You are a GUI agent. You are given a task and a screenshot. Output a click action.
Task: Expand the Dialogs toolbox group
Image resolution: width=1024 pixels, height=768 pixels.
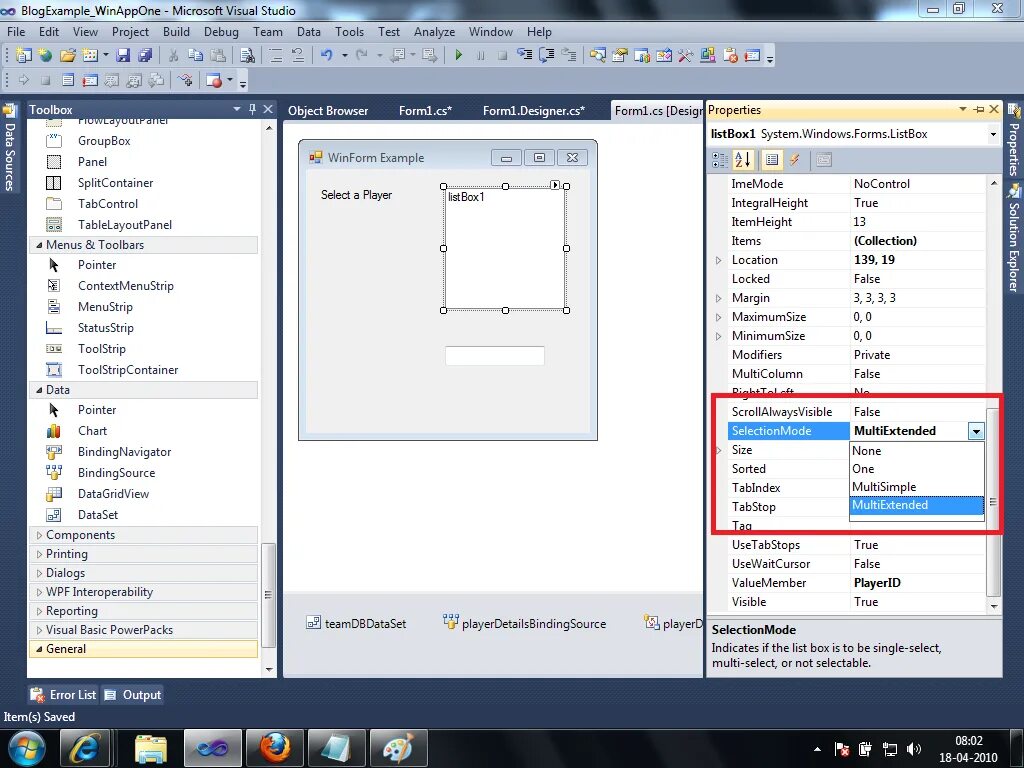(39, 573)
